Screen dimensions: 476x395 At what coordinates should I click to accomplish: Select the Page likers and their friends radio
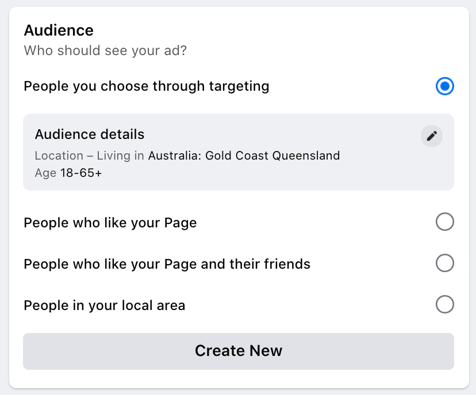(445, 263)
